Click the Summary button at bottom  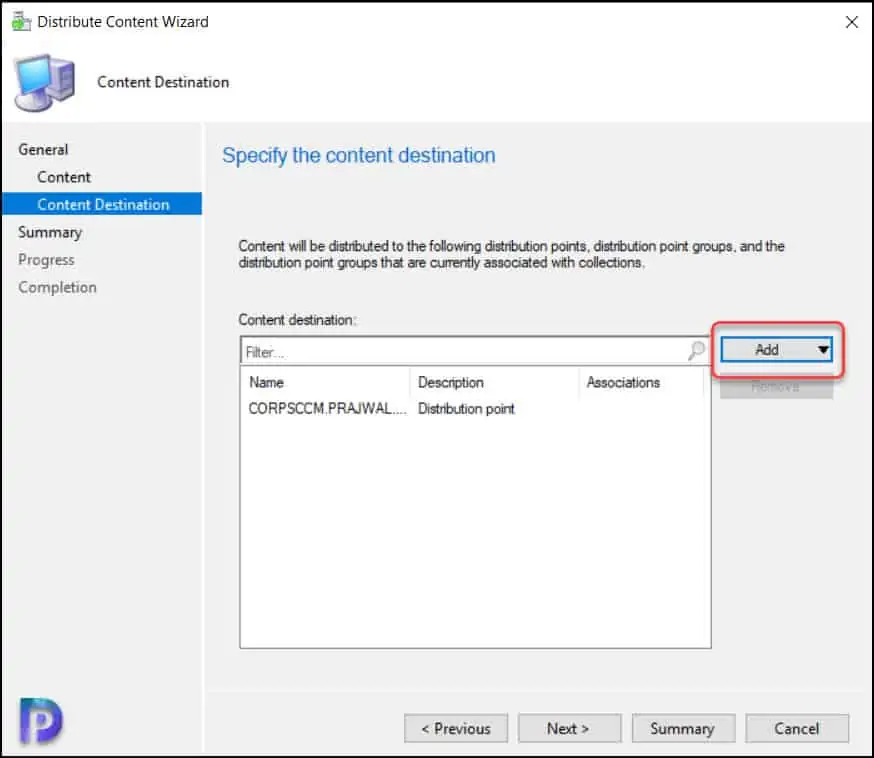click(683, 728)
